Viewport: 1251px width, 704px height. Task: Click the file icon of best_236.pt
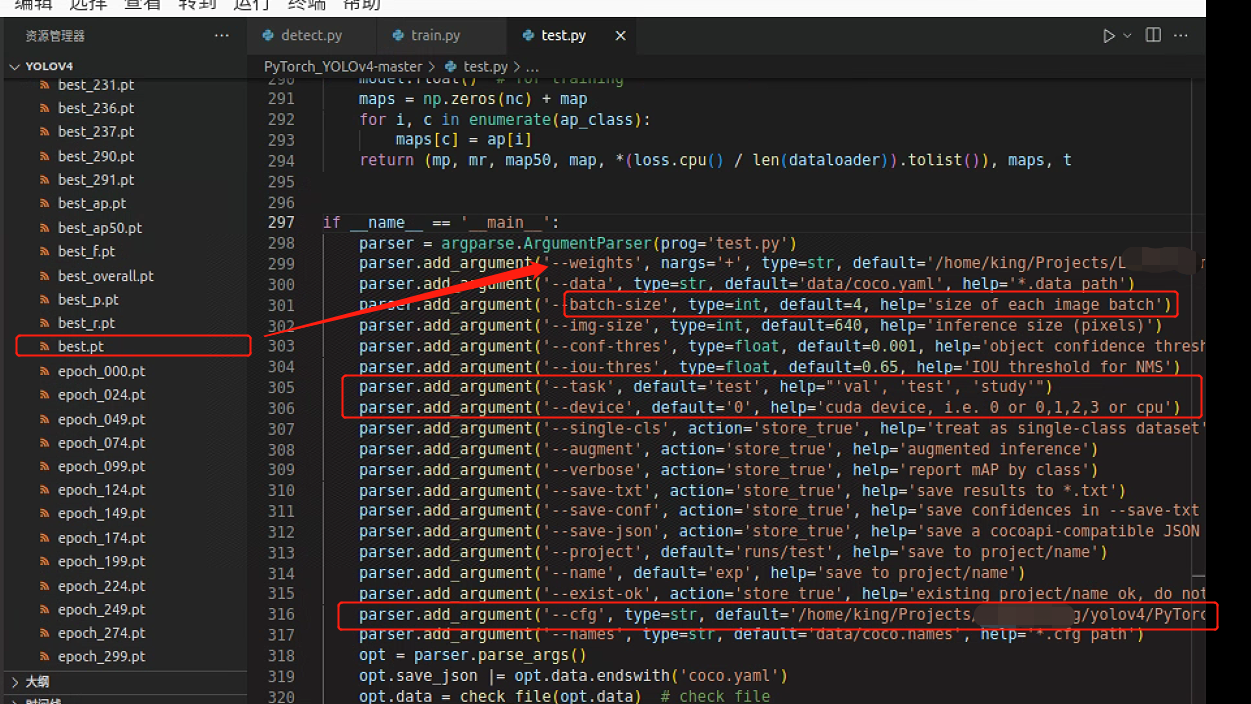[45, 108]
